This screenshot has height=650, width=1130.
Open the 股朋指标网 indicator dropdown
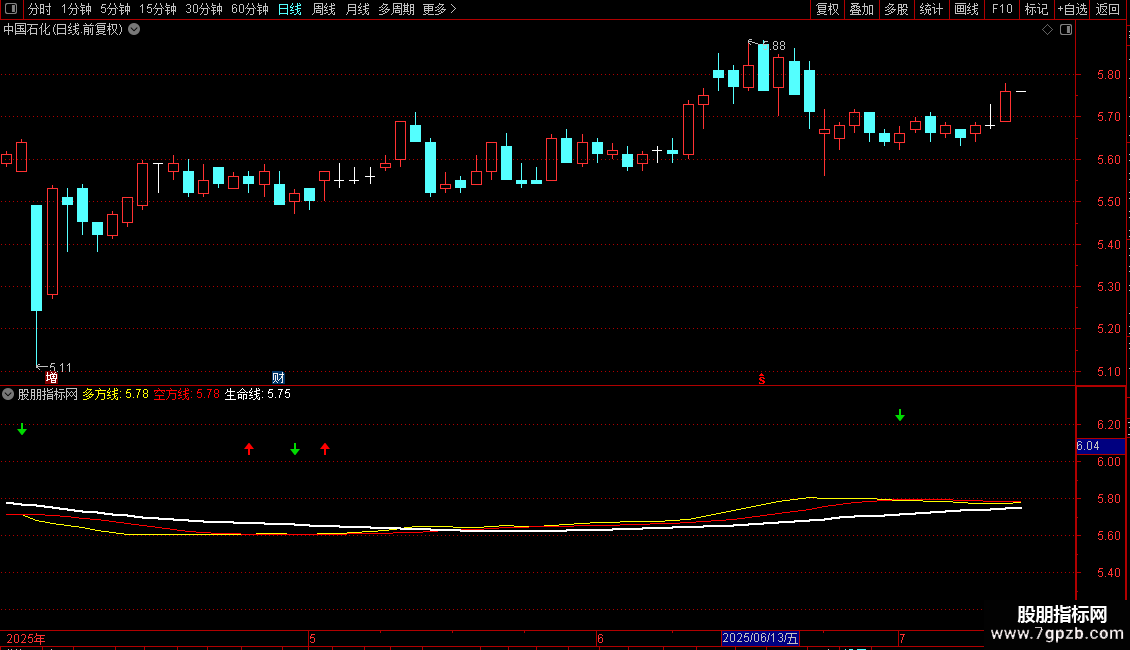pos(8,394)
